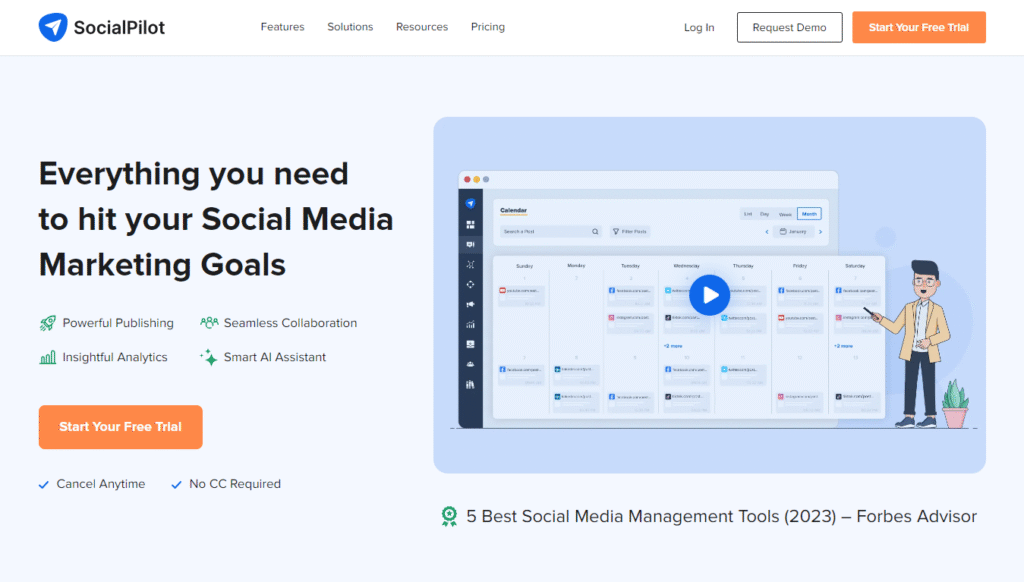Open the Features menu
Screen dimensions: 1024x582
pyautogui.click(x=282, y=27)
